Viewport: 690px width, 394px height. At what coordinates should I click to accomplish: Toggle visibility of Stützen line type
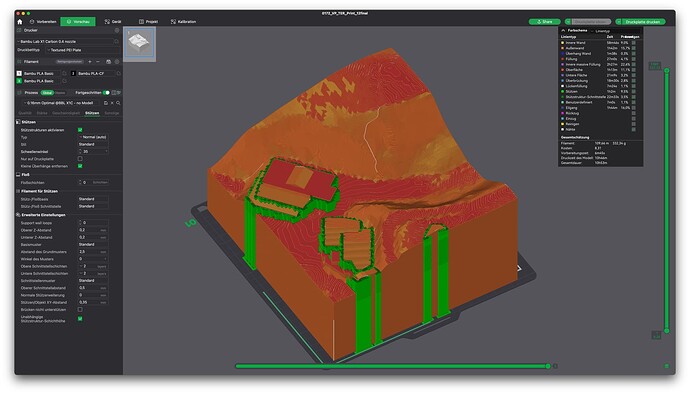pos(634,92)
